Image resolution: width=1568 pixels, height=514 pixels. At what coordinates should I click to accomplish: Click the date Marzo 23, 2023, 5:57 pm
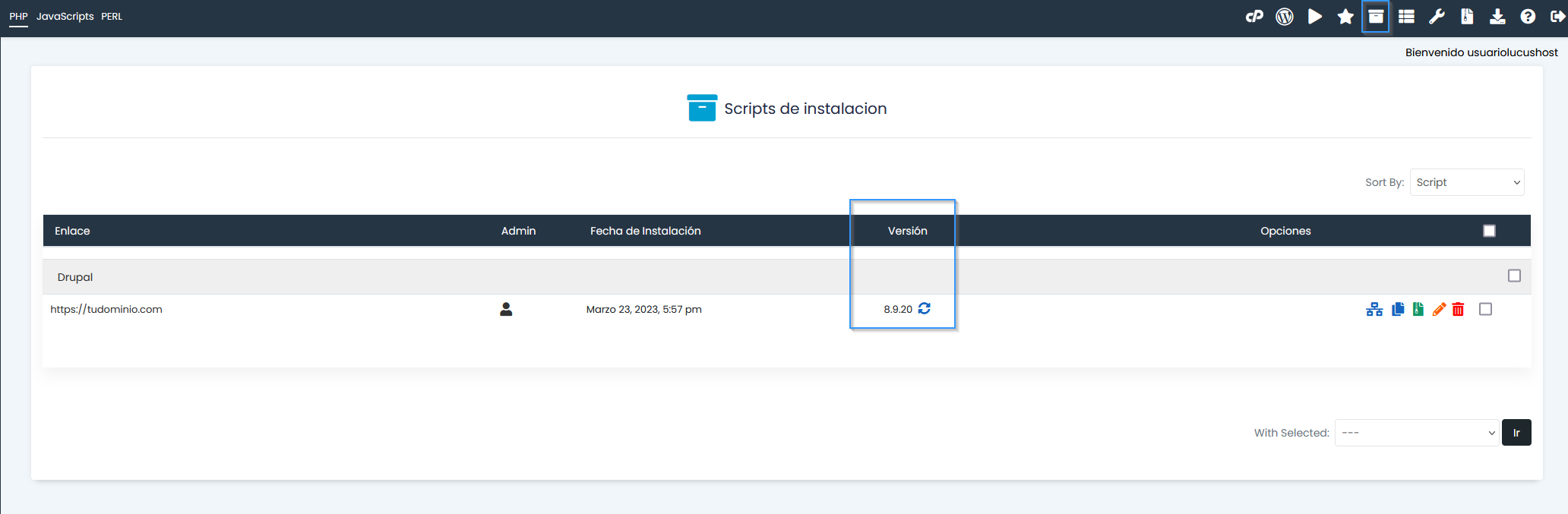click(644, 309)
